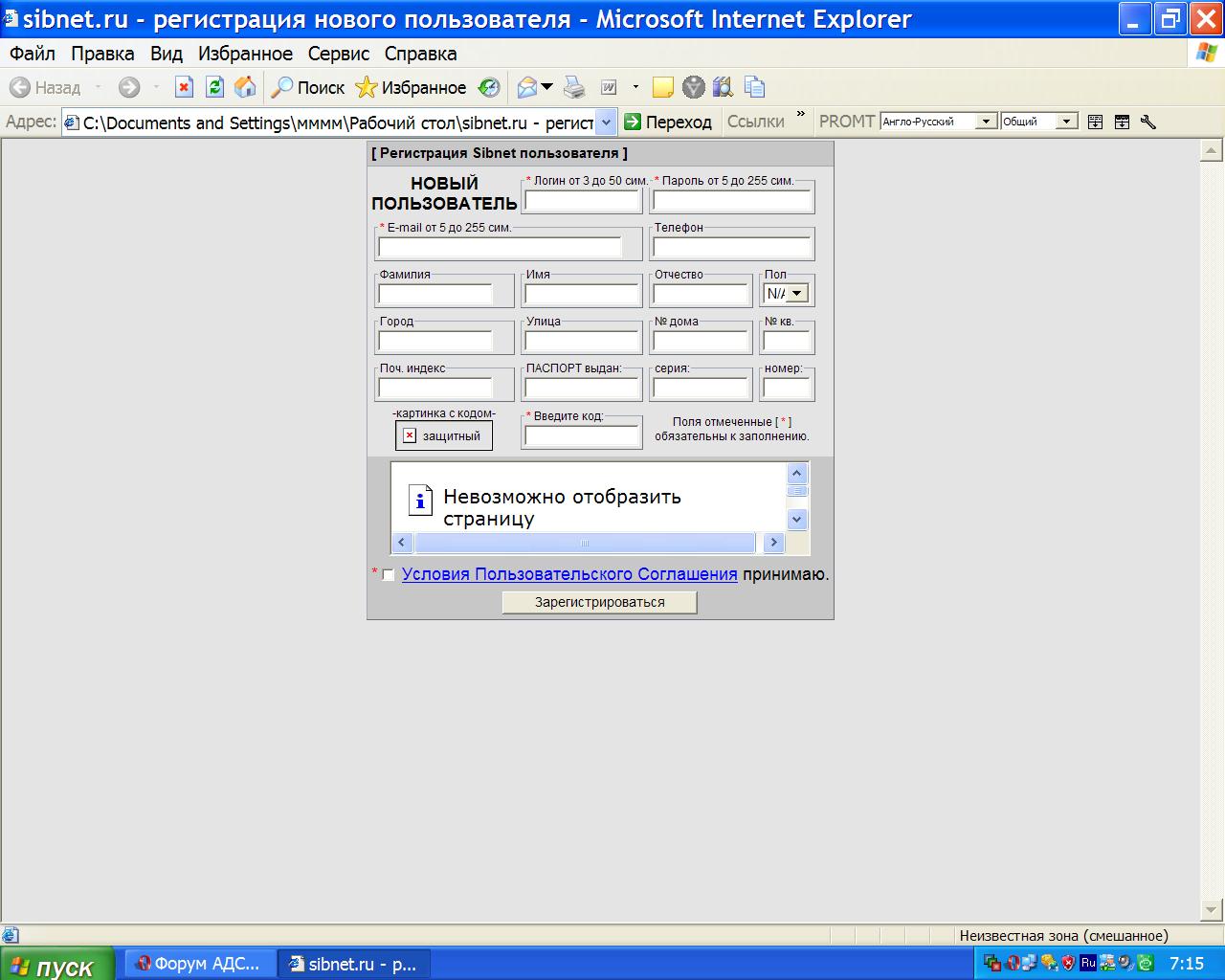Click the page vertical scrollbar down arrow
The width and height of the screenshot is (1225, 980).
1211,909
